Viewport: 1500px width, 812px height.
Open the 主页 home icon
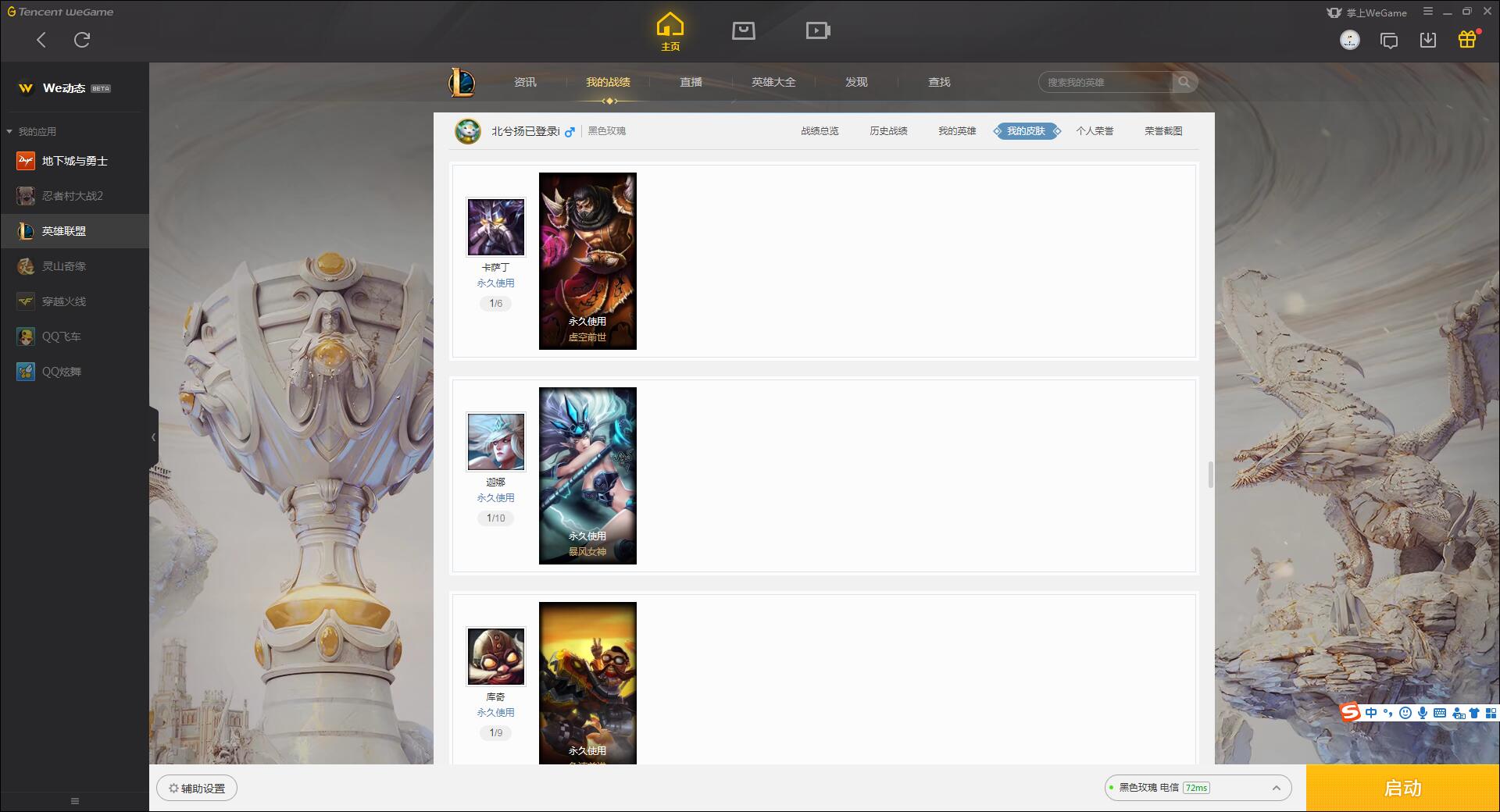click(x=670, y=32)
